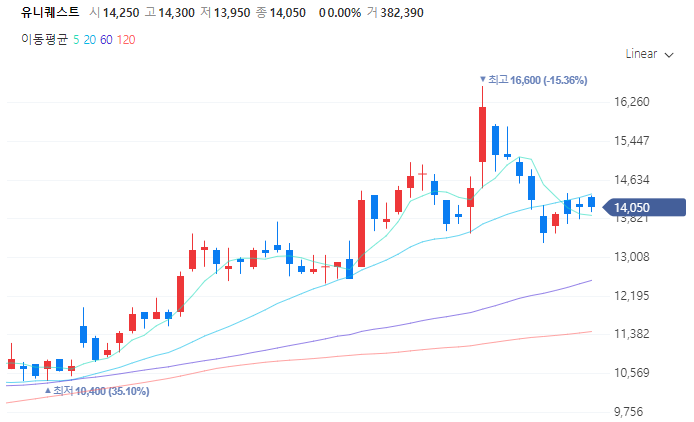Click the 9,756 axis label
694x422 pixels.
pyautogui.click(x=628, y=412)
